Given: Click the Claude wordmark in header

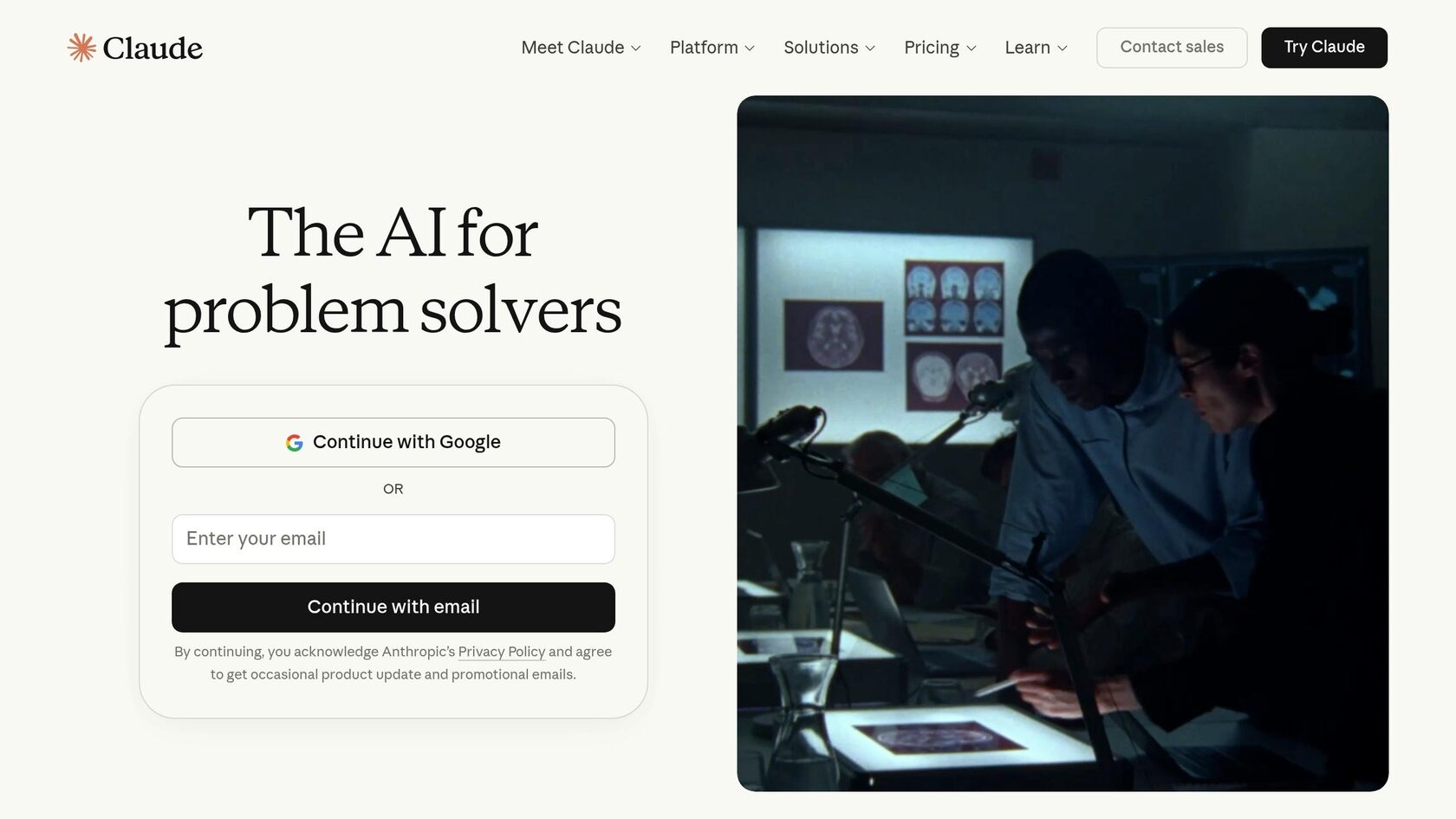Looking at the screenshot, I should click(x=153, y=49).
